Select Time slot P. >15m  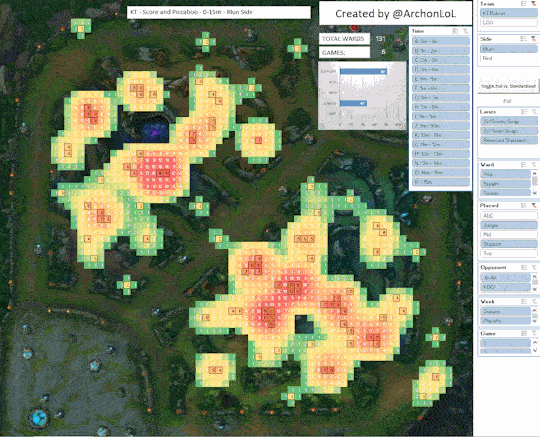(441, 182)
